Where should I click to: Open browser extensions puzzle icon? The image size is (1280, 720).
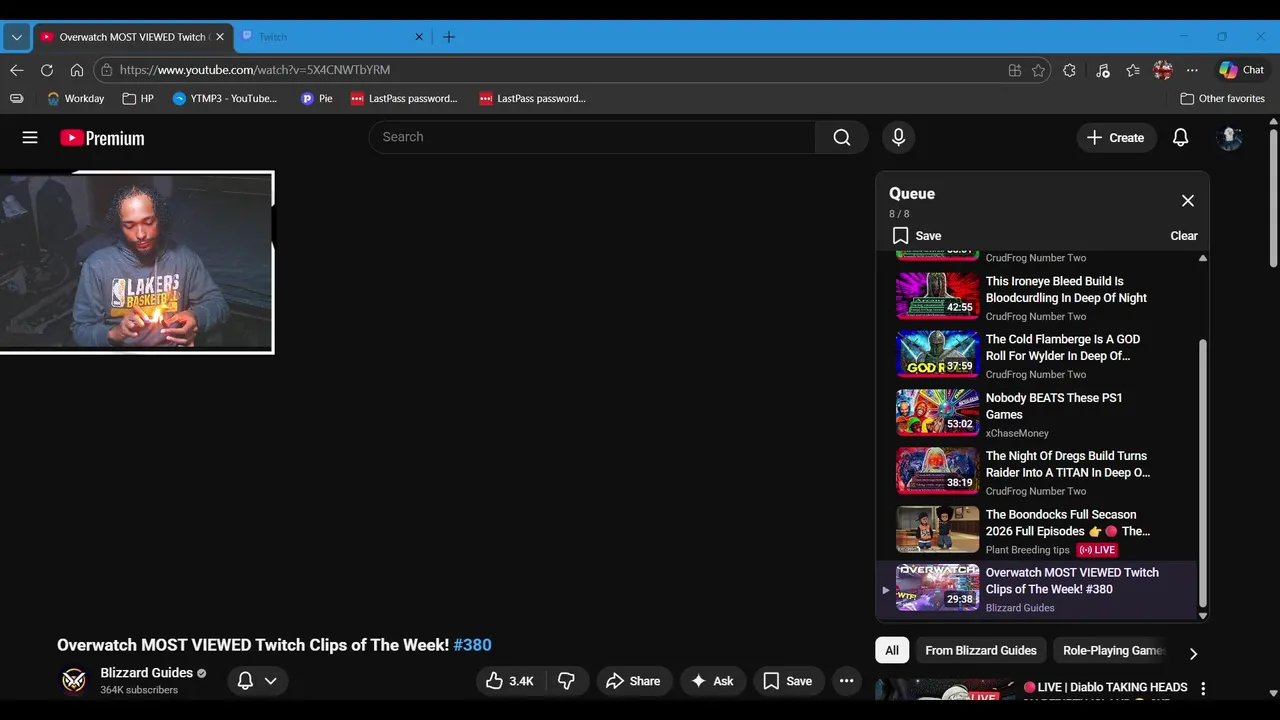pyautogui.click(x=1069, y=70)
